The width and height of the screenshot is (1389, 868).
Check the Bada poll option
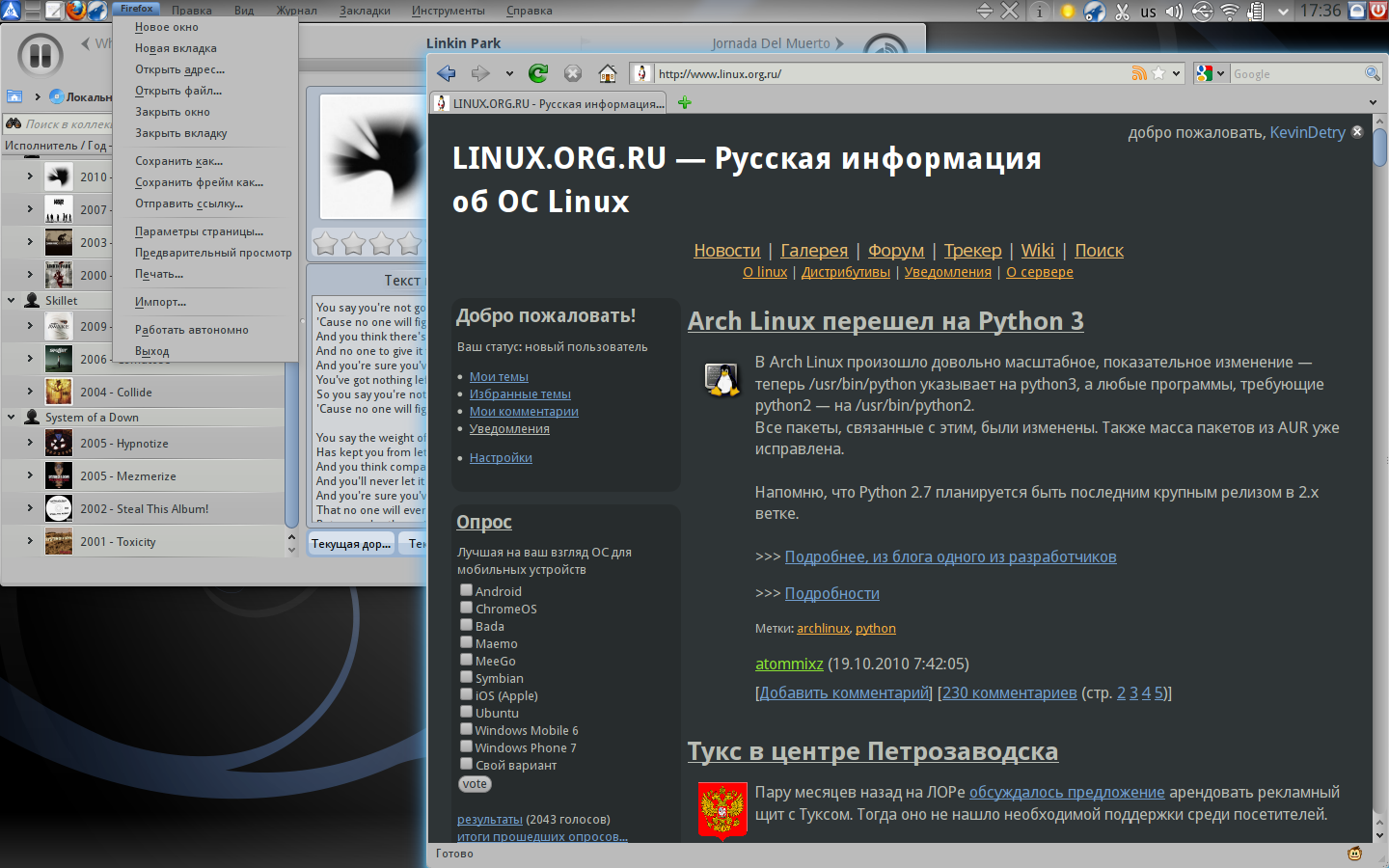pyautogui.click(x=466, y=625)
